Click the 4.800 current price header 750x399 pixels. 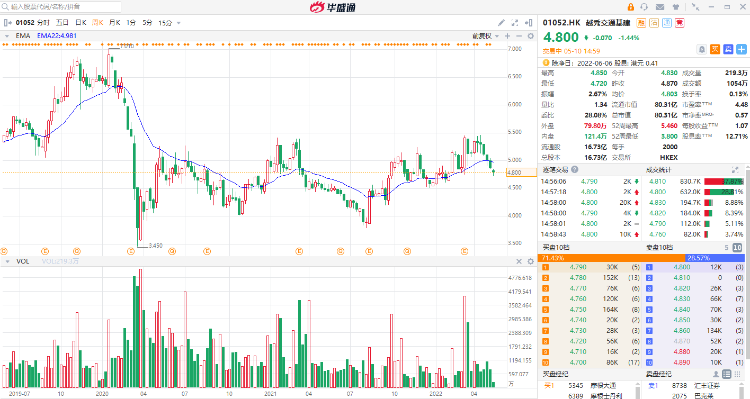click(561, 37)
